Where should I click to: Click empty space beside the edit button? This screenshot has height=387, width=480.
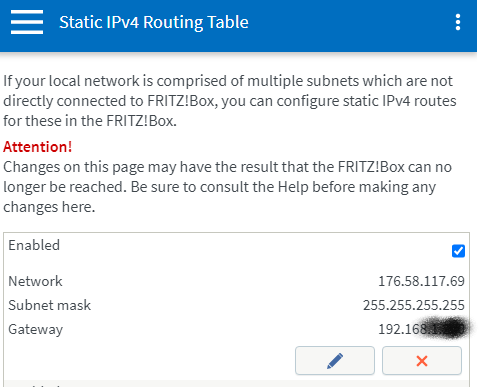pyautogui.click(x=150, y=360)
